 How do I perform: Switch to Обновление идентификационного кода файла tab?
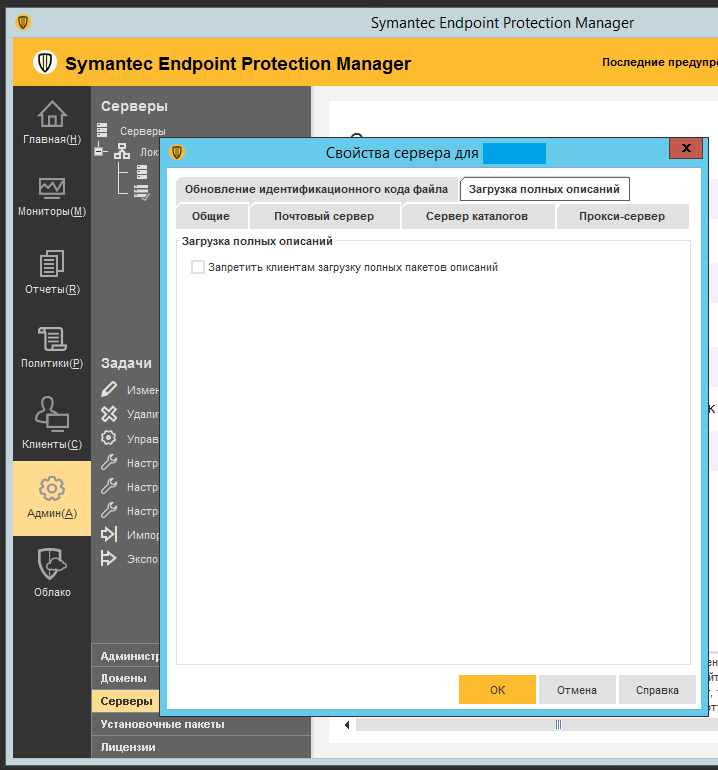[316, 190]
